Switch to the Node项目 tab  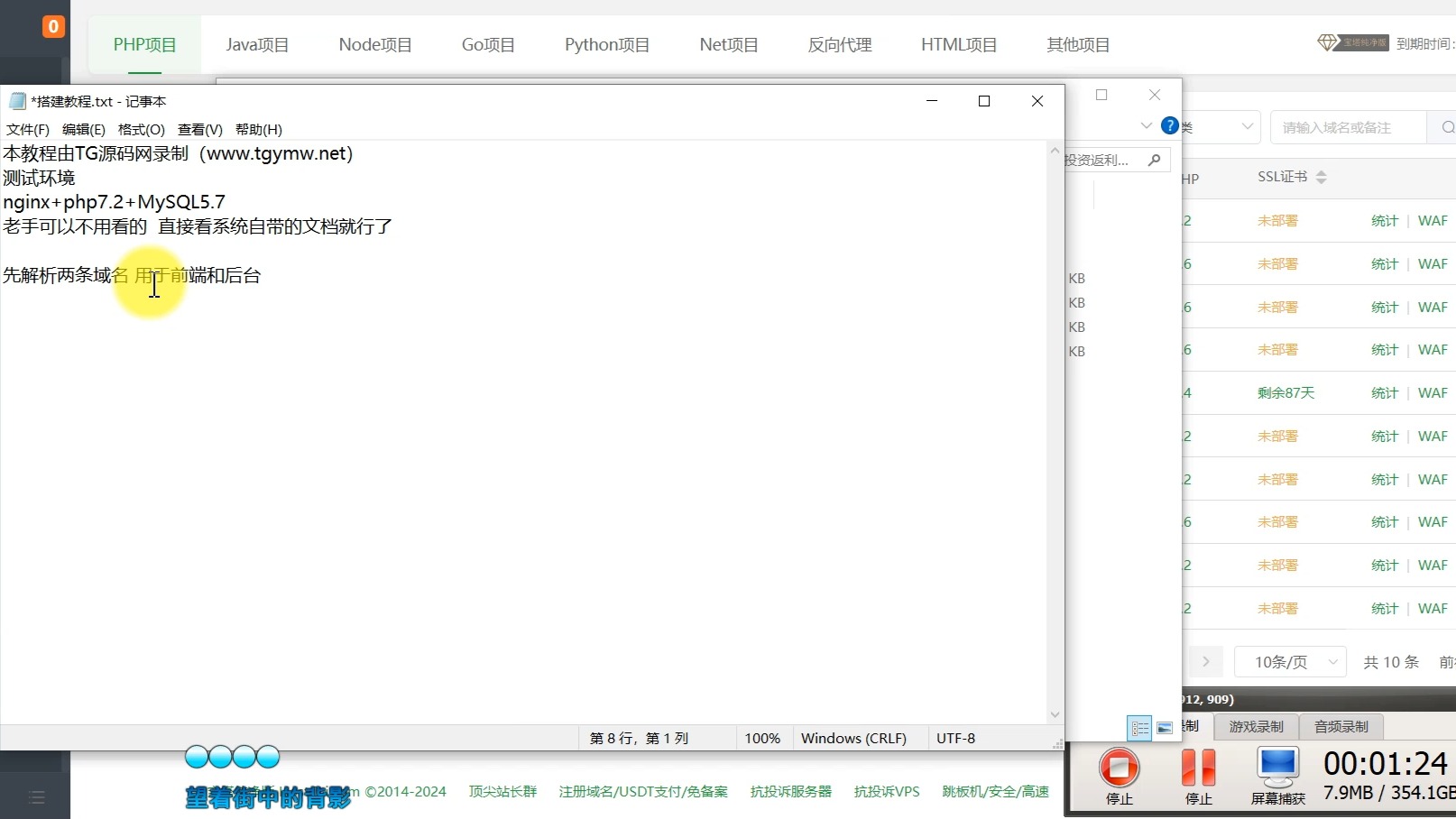(x=375, y=44)
